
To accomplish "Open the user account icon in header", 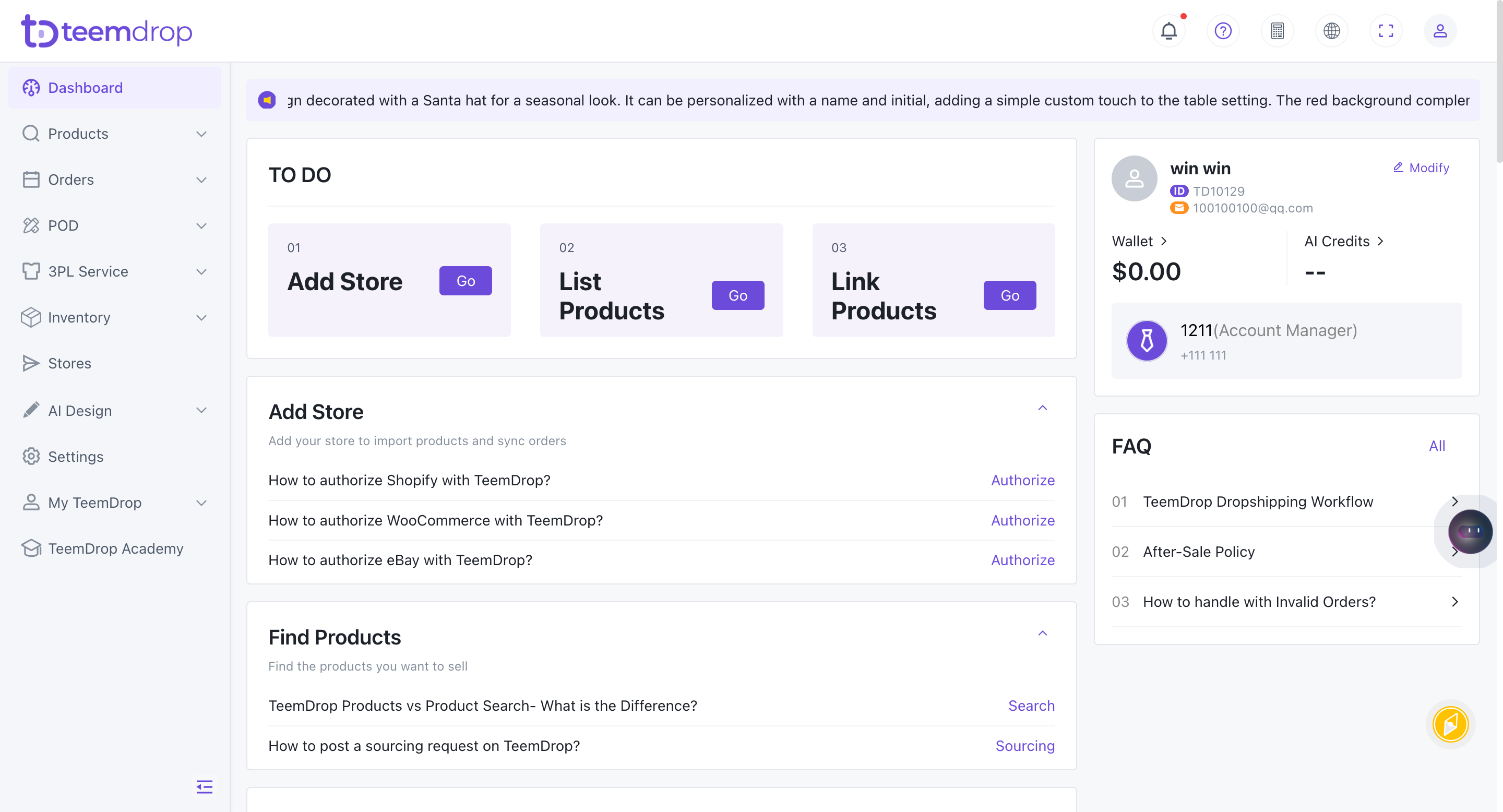I will pyautogui.click(x=1440, y=31).
